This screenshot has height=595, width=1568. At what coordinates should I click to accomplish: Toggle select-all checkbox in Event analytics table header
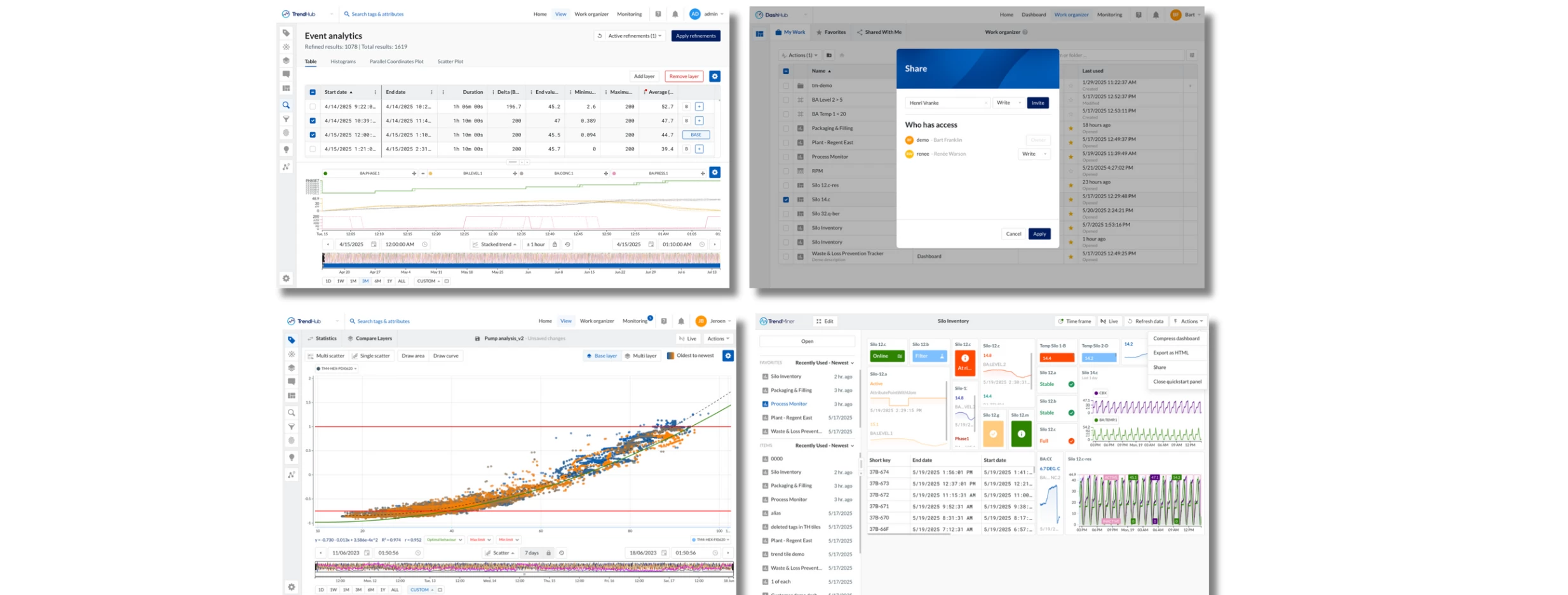313,92
